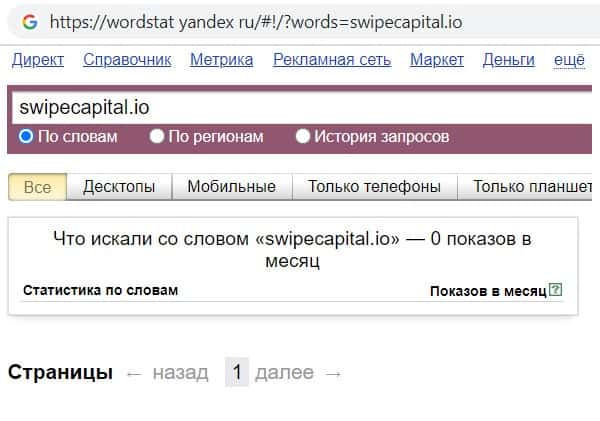The width and height of the screenshot is (600, 421).
Task: Click the назад pagination link
Action: tap(181, 372)
